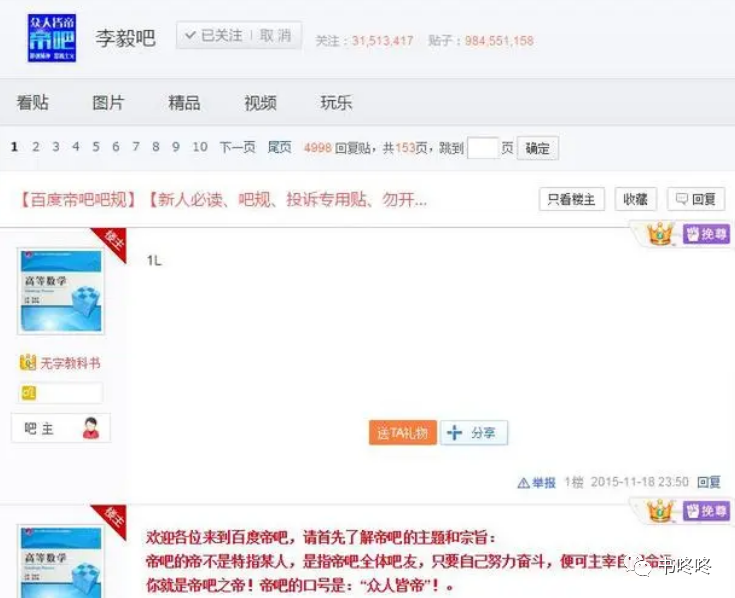Open the first post's 高等数学 avatar
Image resolution: width=735 pixels, height=598 pixels.
coord(61,291)
